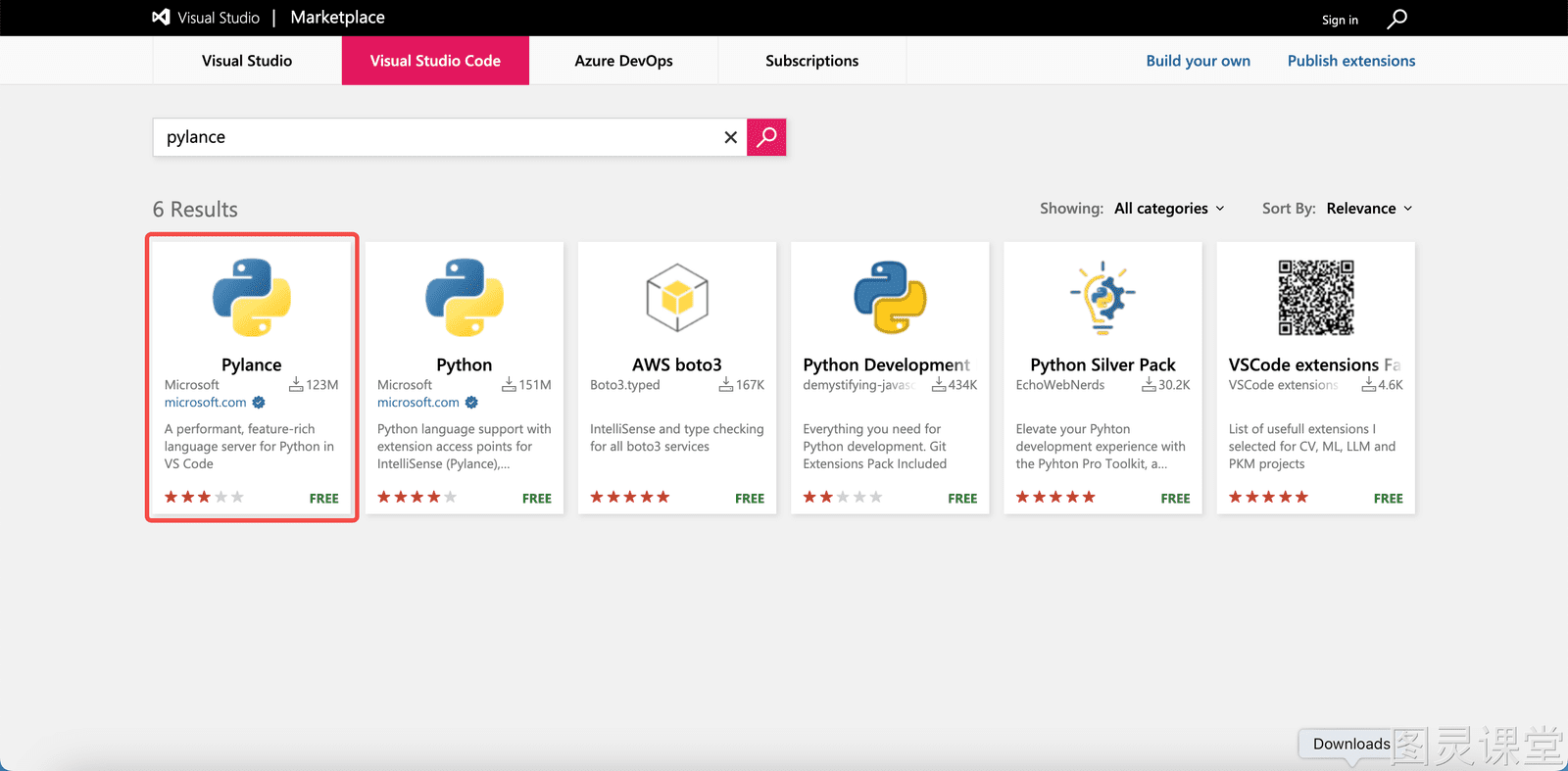Screen dimensions: 1568x771
Task: Click verified badge on the Python card
Action: (471, 403)
